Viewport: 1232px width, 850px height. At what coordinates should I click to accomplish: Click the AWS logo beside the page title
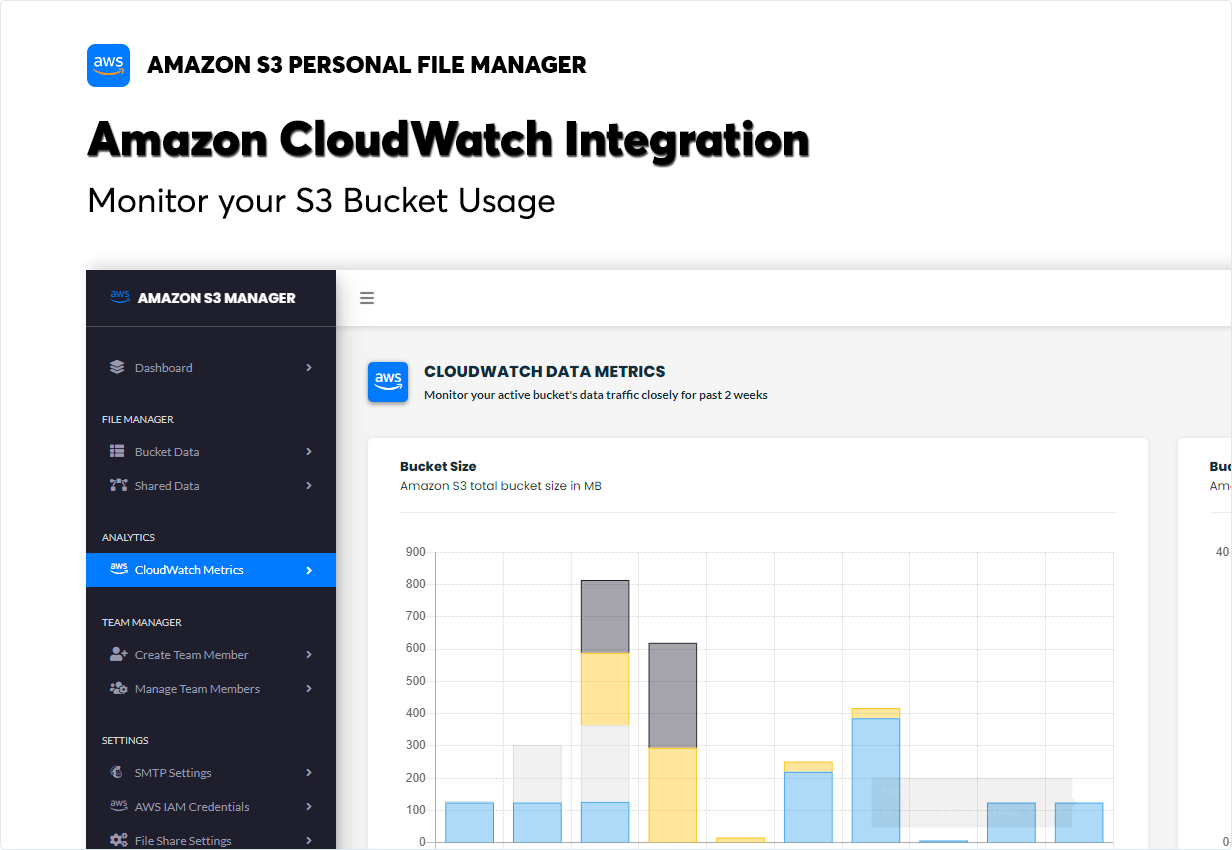pyautogui.click(x=108, y=66)
